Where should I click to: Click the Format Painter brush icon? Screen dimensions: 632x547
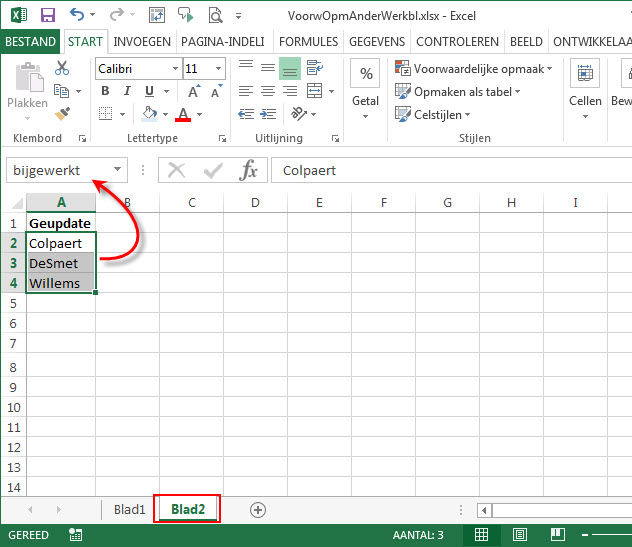(x=62, y=114)
